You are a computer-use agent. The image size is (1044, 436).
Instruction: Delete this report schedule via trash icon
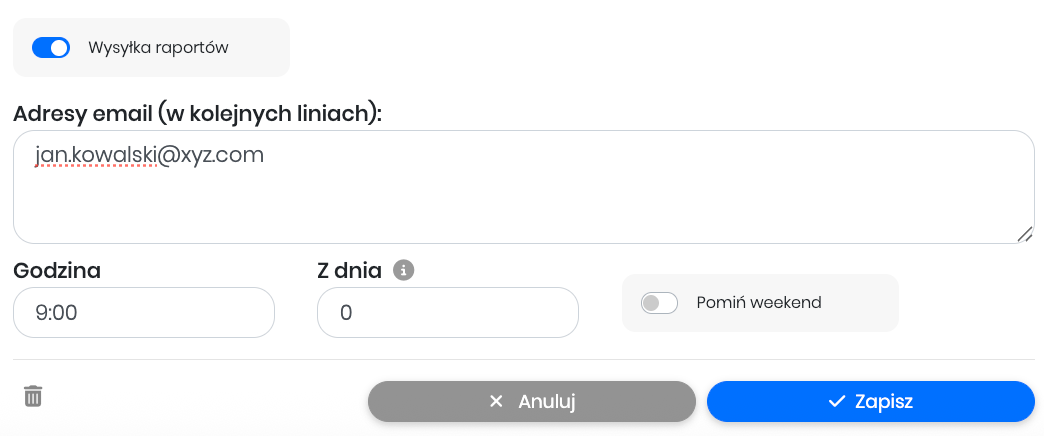click(x=33, y=396)
